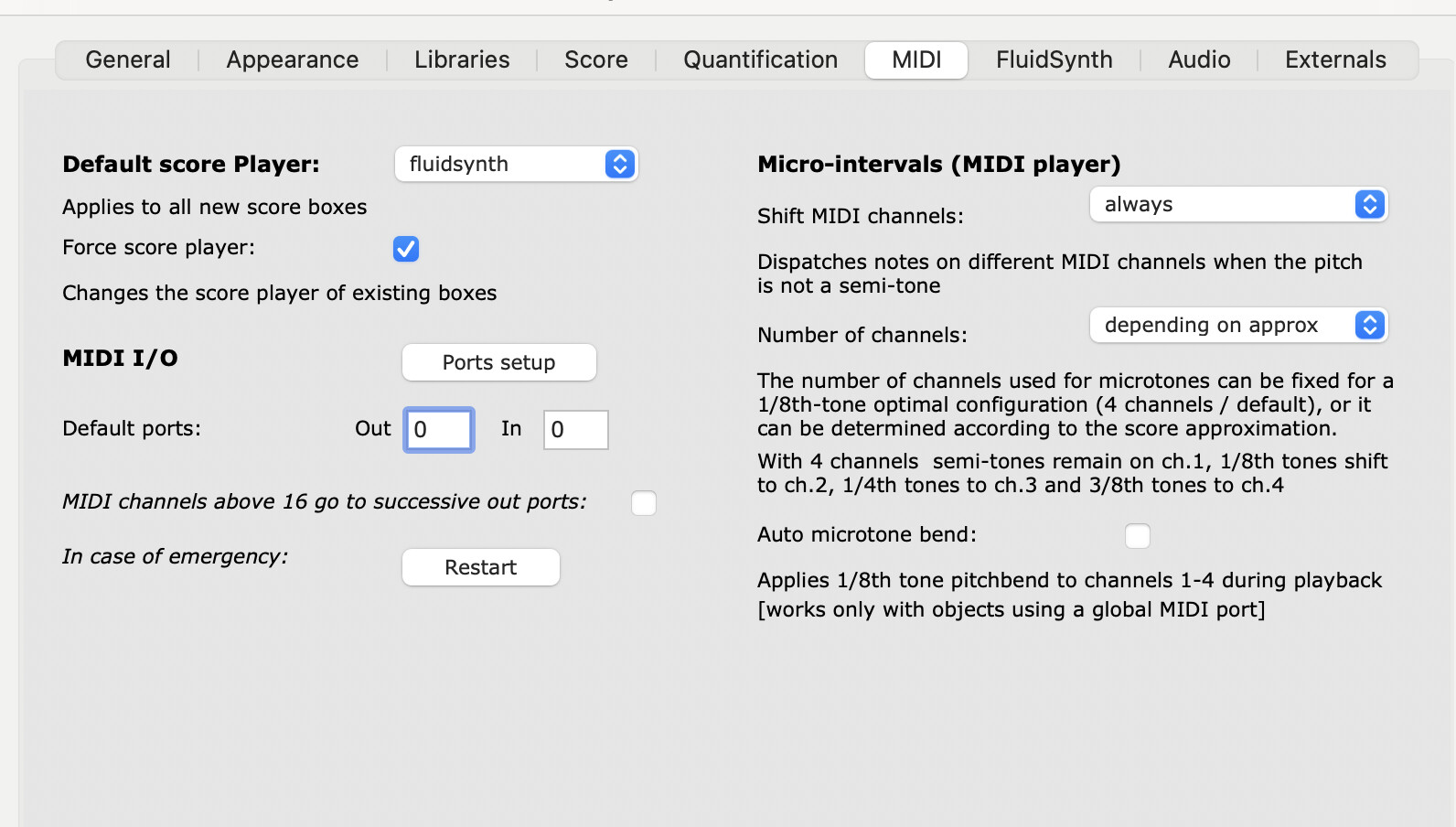Click the In default port field
The height and width of the screenshot is (827, 1456).
click(575, 430)
